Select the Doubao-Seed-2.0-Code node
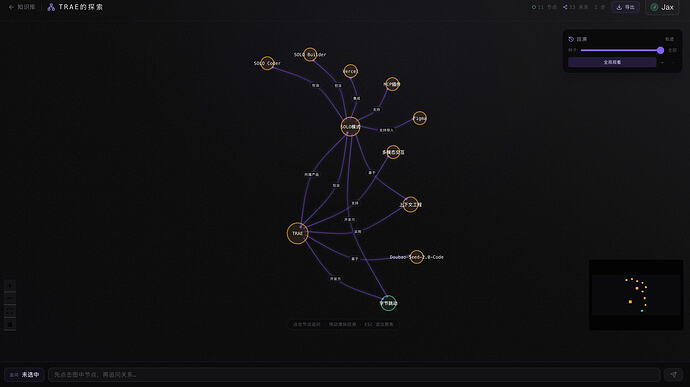690x387 pixels. [x=416, y=257]
